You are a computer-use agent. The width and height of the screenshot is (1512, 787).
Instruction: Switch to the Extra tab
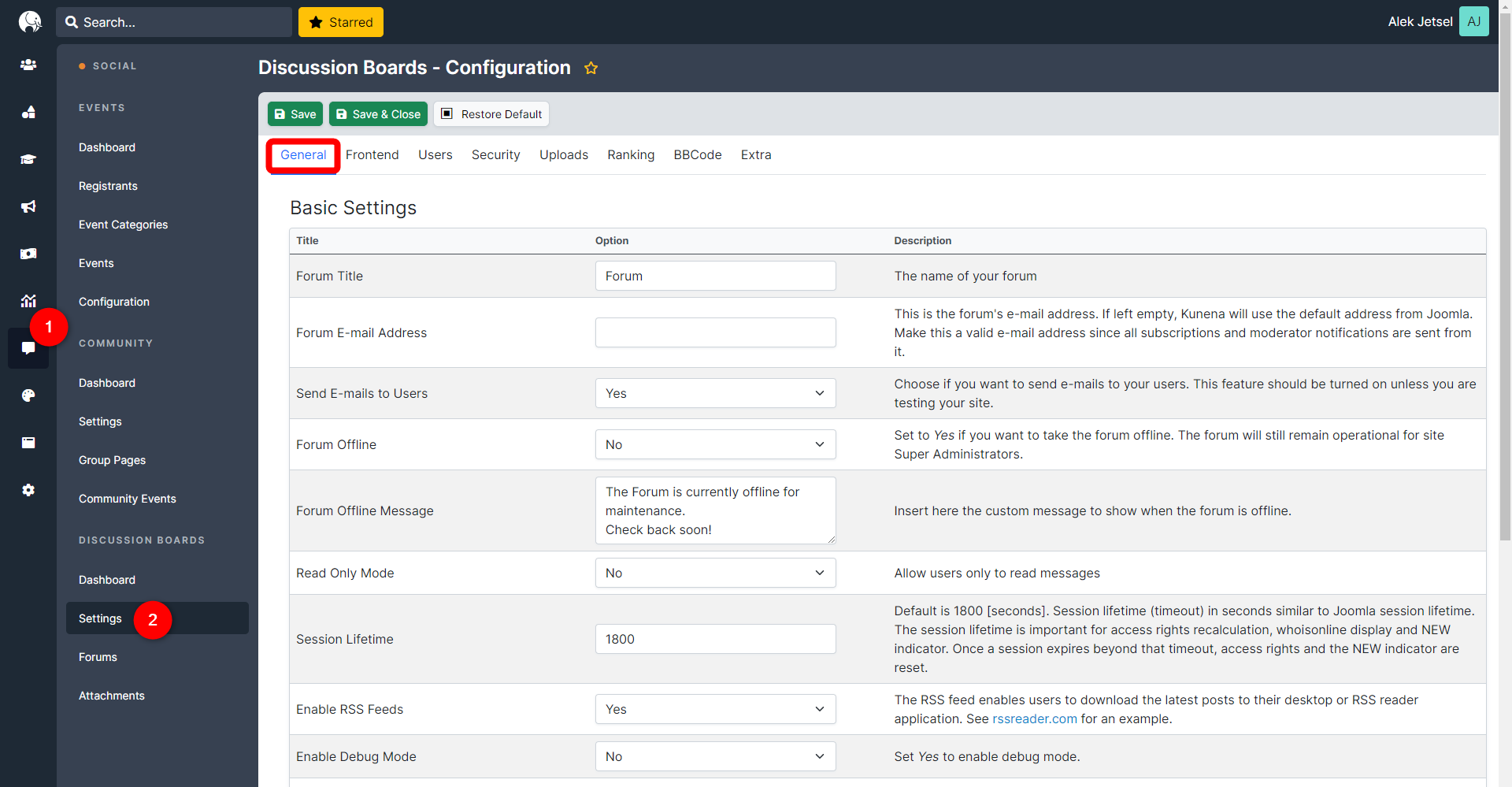coord(755,154)
